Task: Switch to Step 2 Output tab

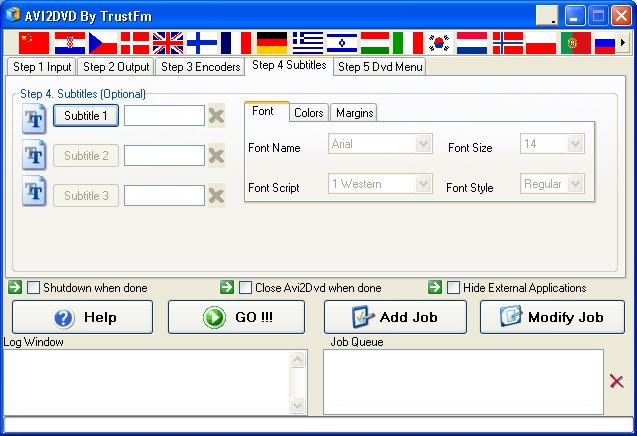Action: coord(116,67)
